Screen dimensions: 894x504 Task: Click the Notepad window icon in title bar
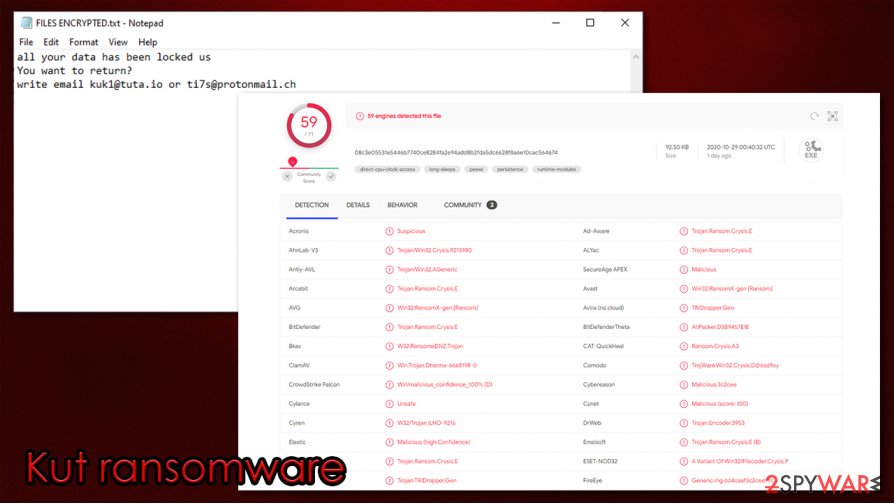[26, 23]
